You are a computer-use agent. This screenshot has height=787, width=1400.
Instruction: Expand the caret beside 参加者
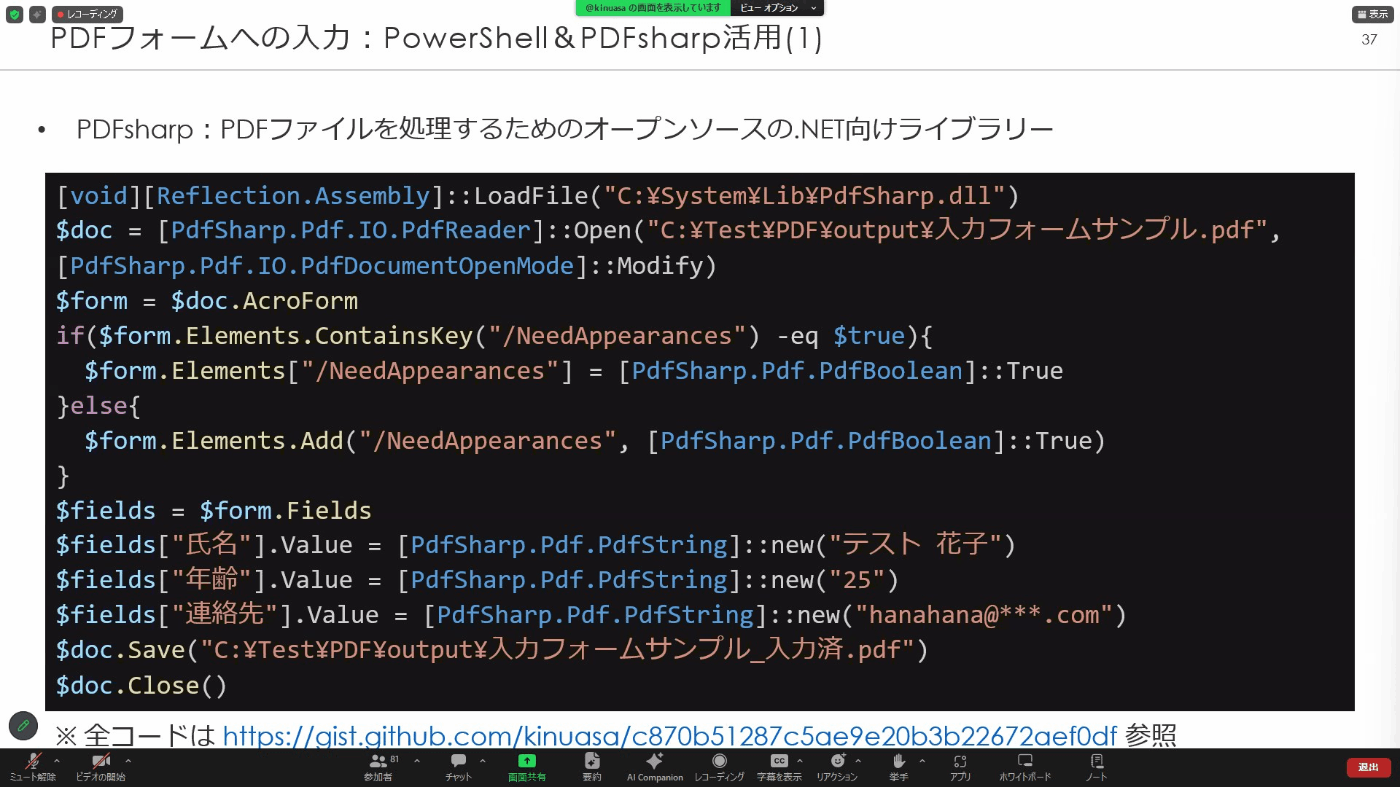416,761
